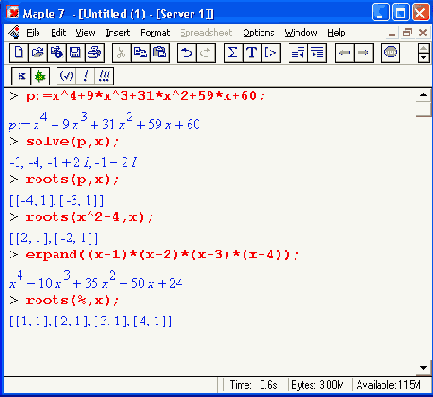Open the Options menu
The width and height of the screenshot is (433, 397).
258,33
